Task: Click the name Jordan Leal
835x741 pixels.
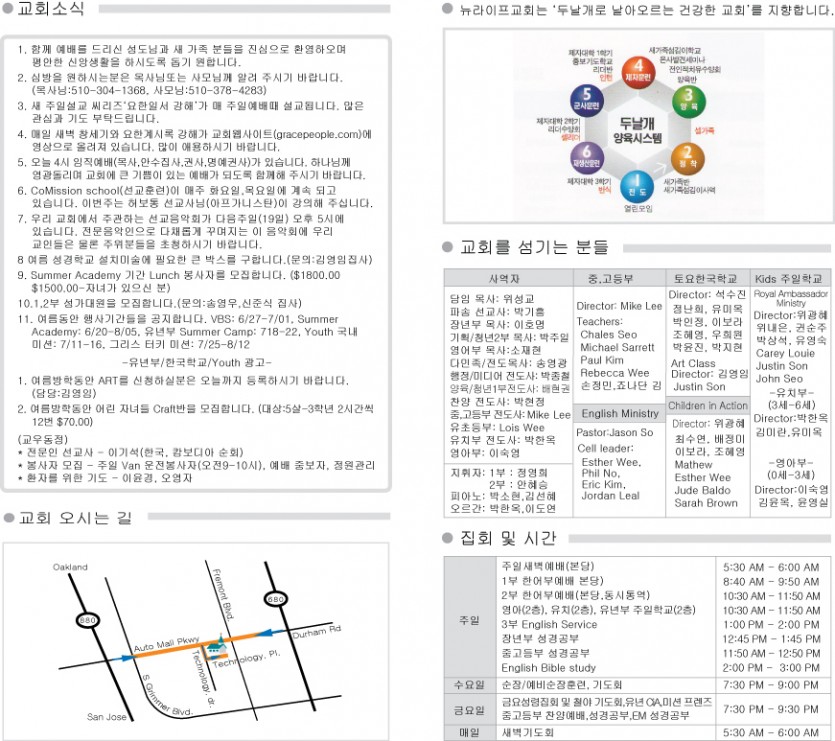Action: point(610,495)
